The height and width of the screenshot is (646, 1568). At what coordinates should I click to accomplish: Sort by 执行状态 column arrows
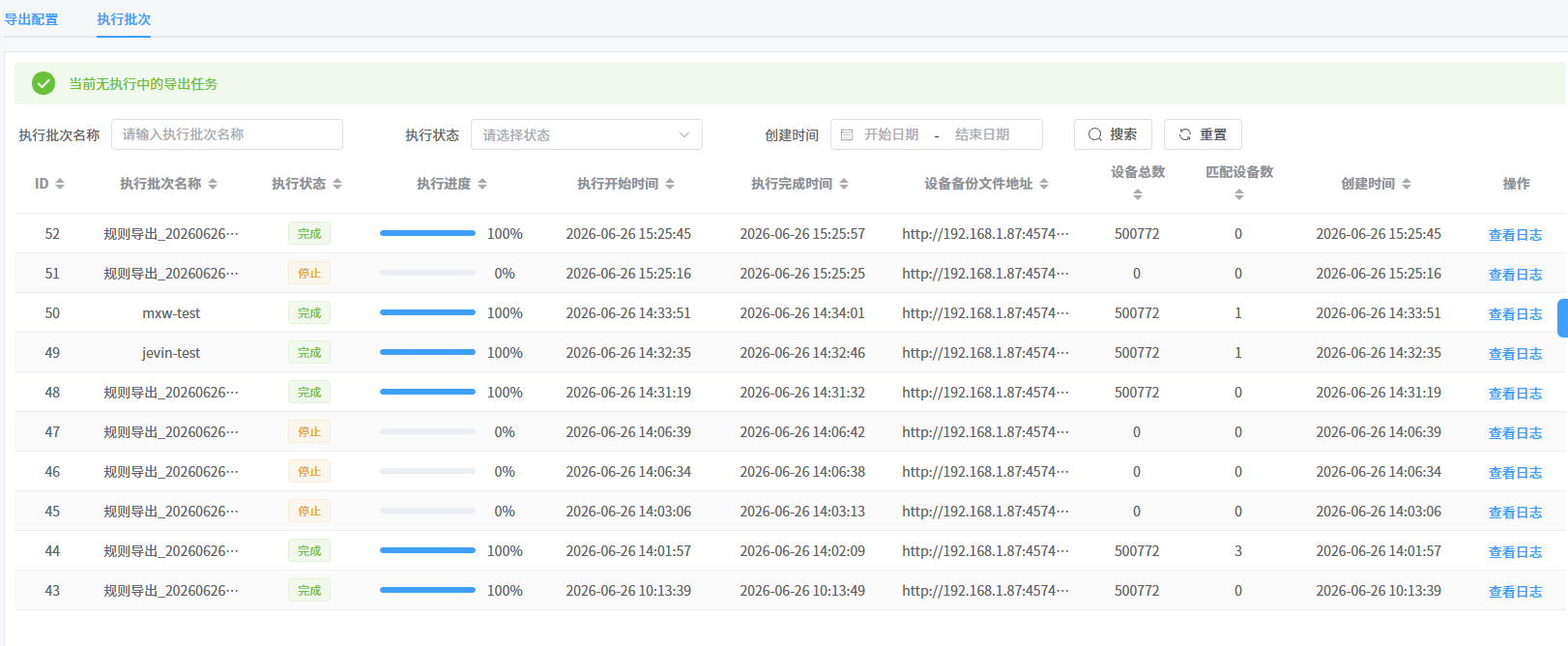click(x=337, y=184)
